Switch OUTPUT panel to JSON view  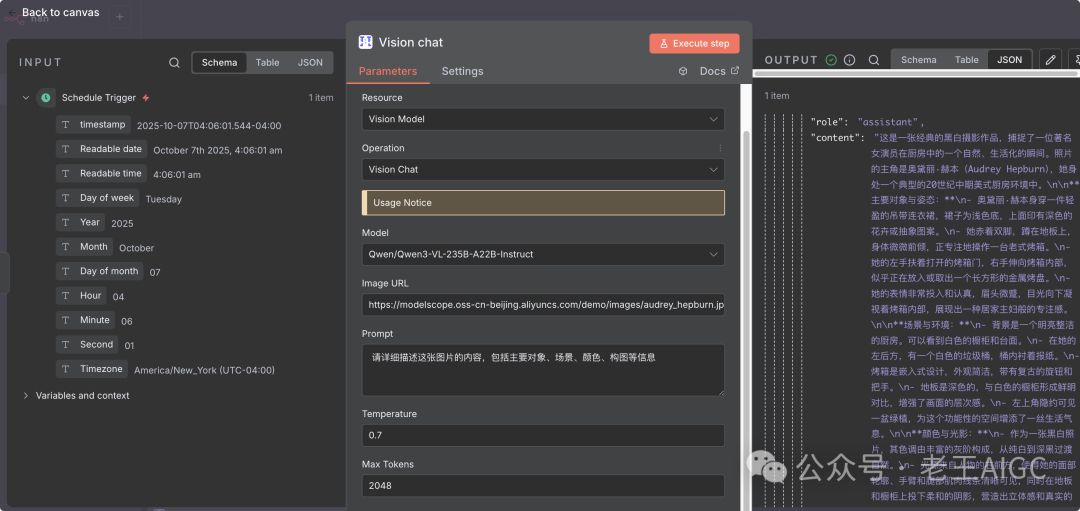pos(1010,60)
